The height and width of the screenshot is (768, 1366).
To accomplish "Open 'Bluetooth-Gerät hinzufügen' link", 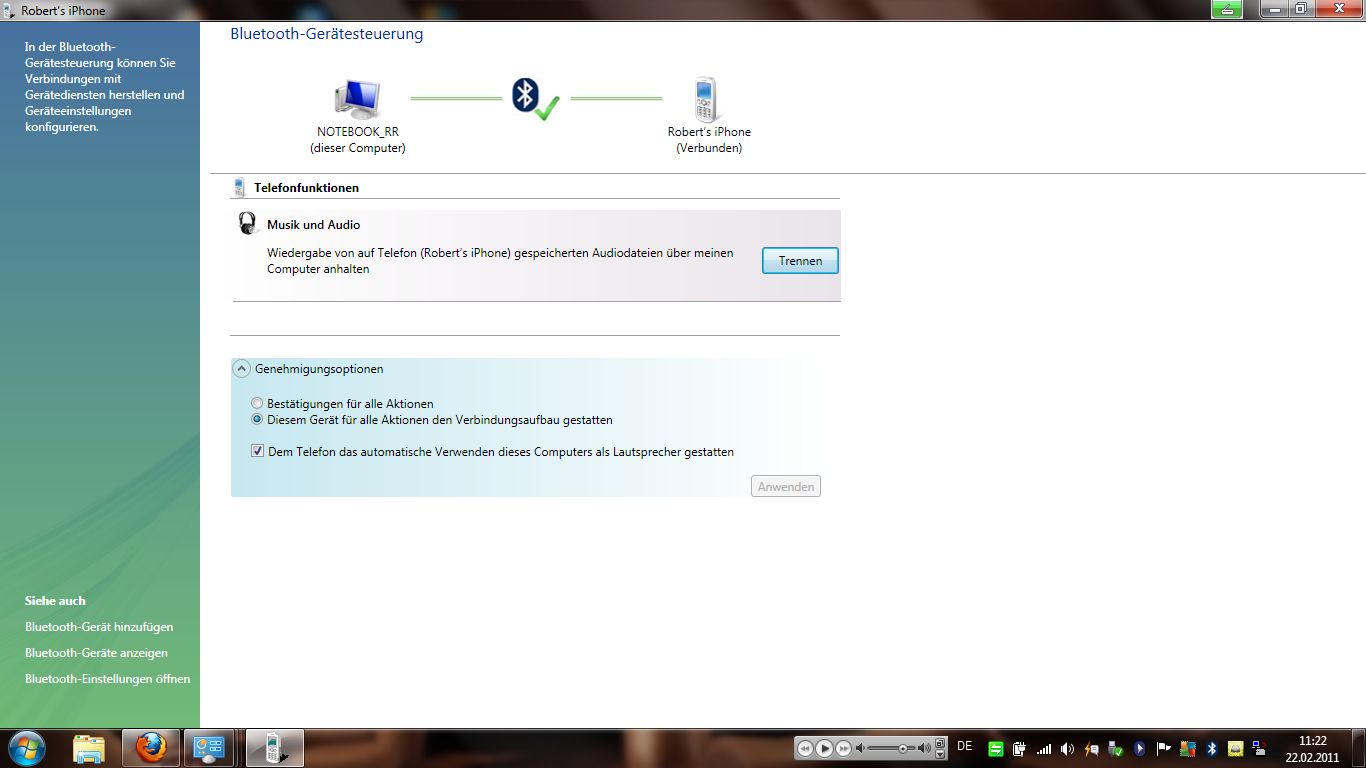I will [99, 627].
